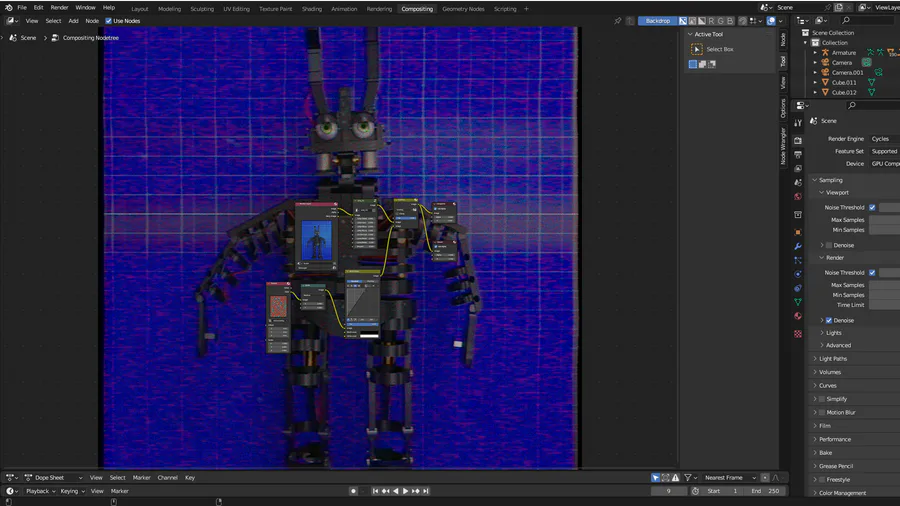This screenshot has width=900, height=506.
Task: Click the Select Box tool icon
Action: pos(697,49)
